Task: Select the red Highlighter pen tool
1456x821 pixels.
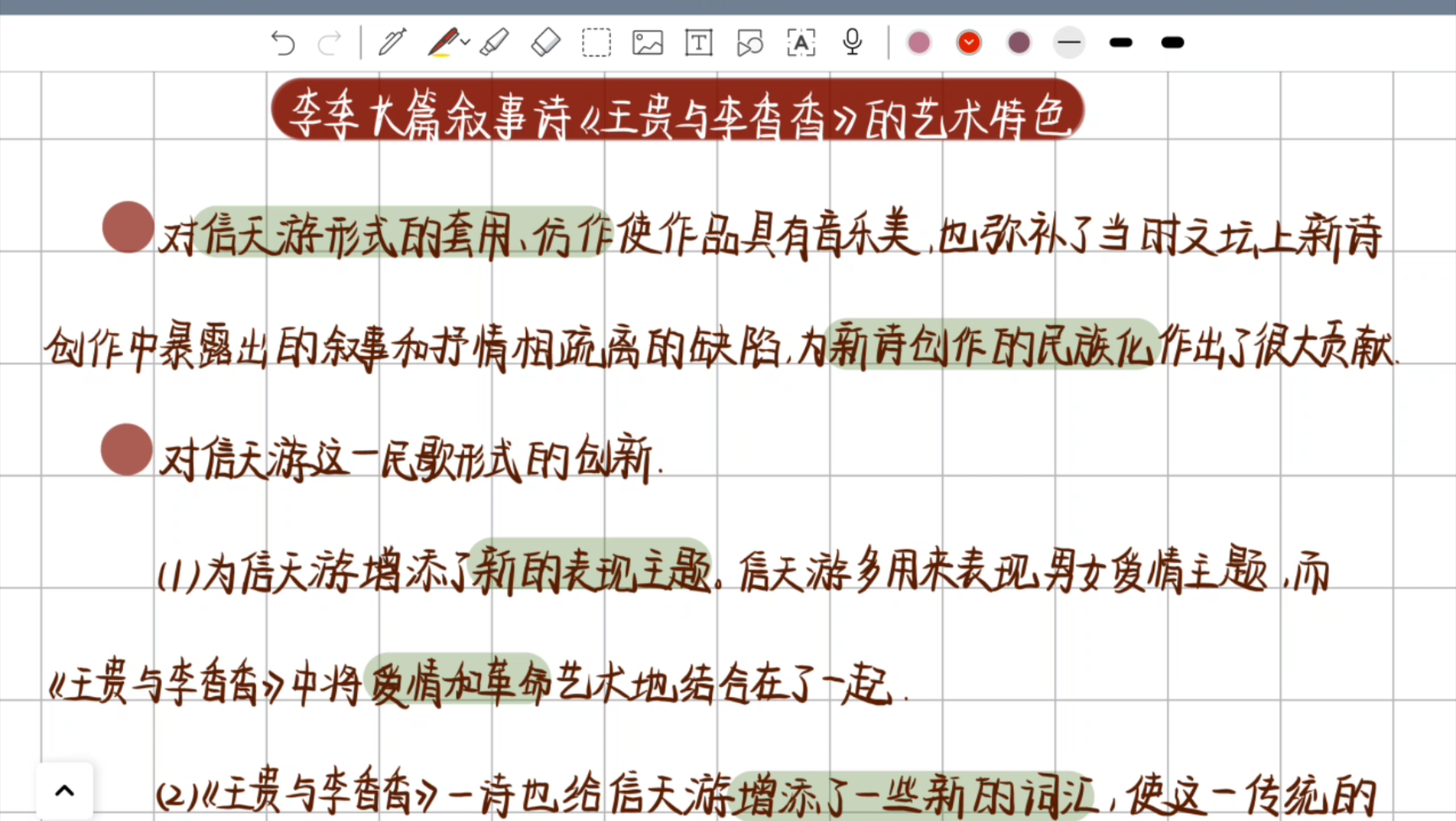Action: tap(443, 43)
